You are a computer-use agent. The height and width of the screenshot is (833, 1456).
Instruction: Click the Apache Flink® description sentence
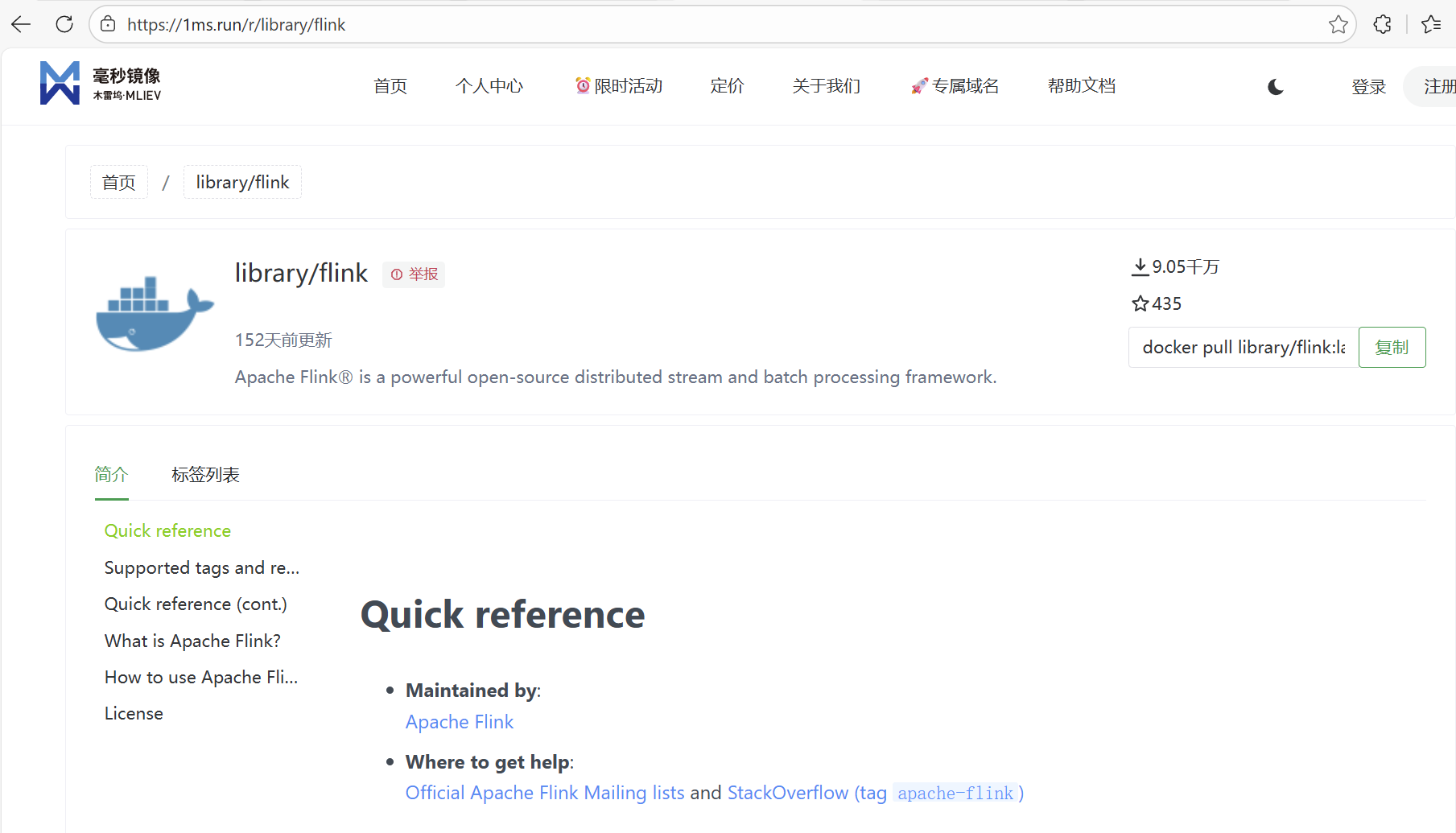616,377
